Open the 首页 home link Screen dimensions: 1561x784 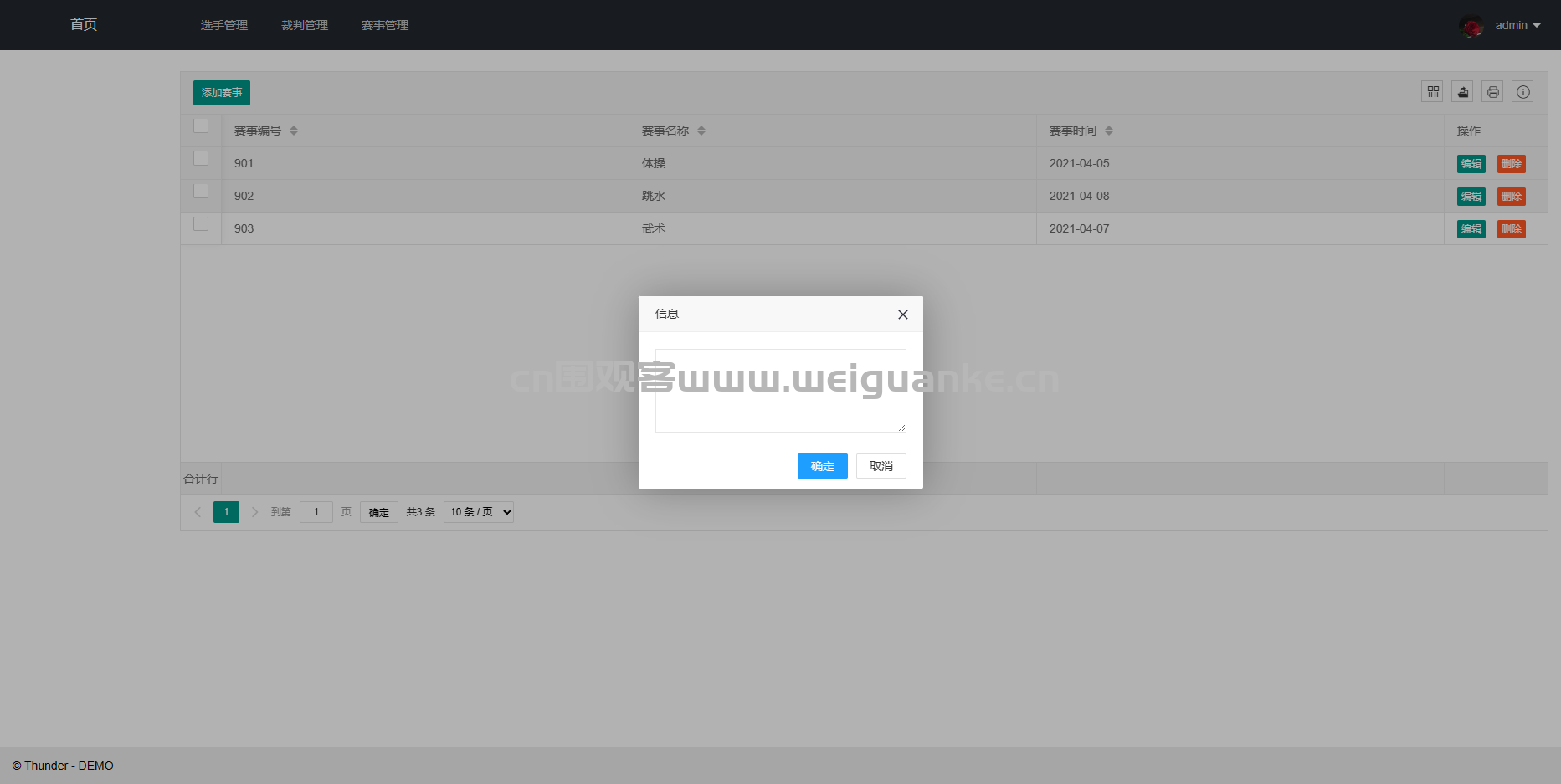(x=84, y=25)
